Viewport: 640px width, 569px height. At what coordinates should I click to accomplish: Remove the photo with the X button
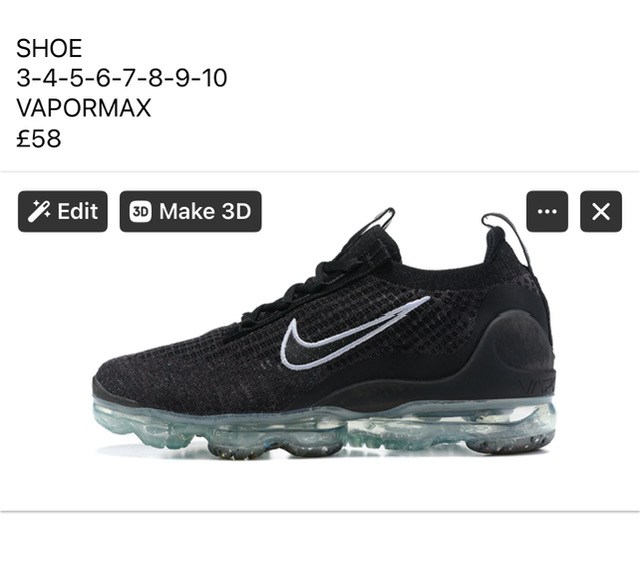[601, 211]
